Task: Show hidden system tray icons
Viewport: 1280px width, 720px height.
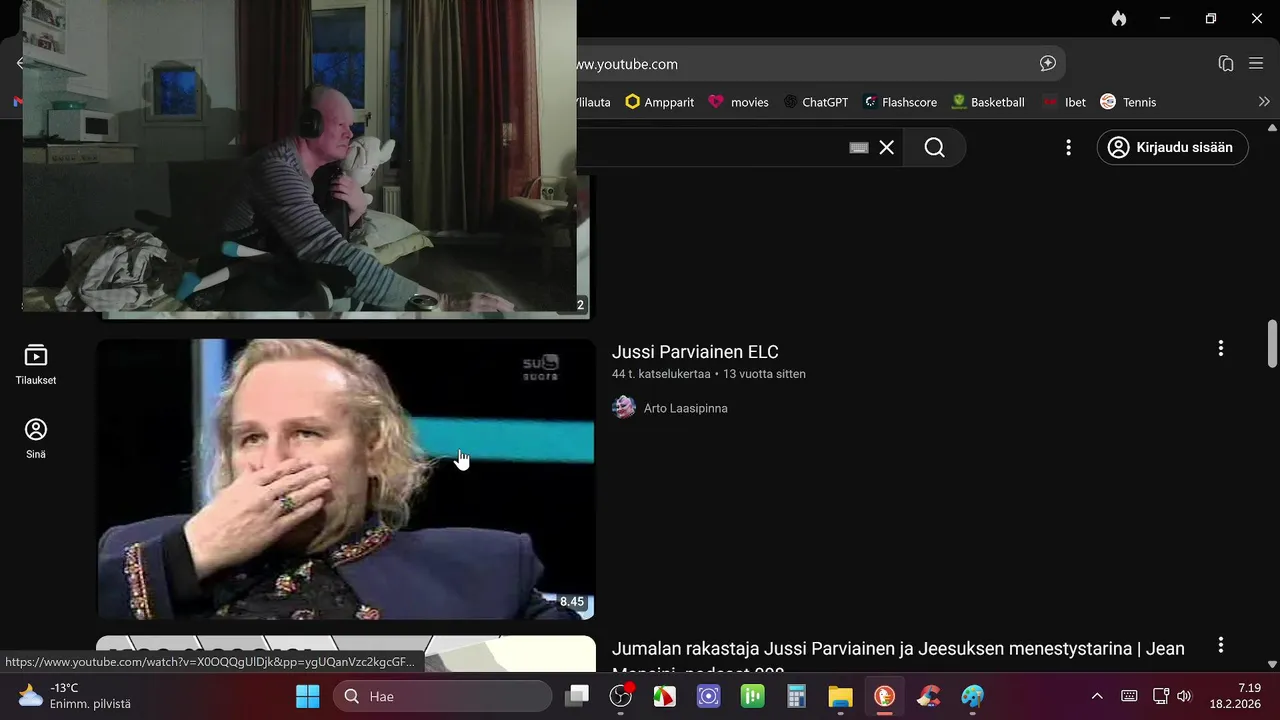Action: pos(1097,696)
